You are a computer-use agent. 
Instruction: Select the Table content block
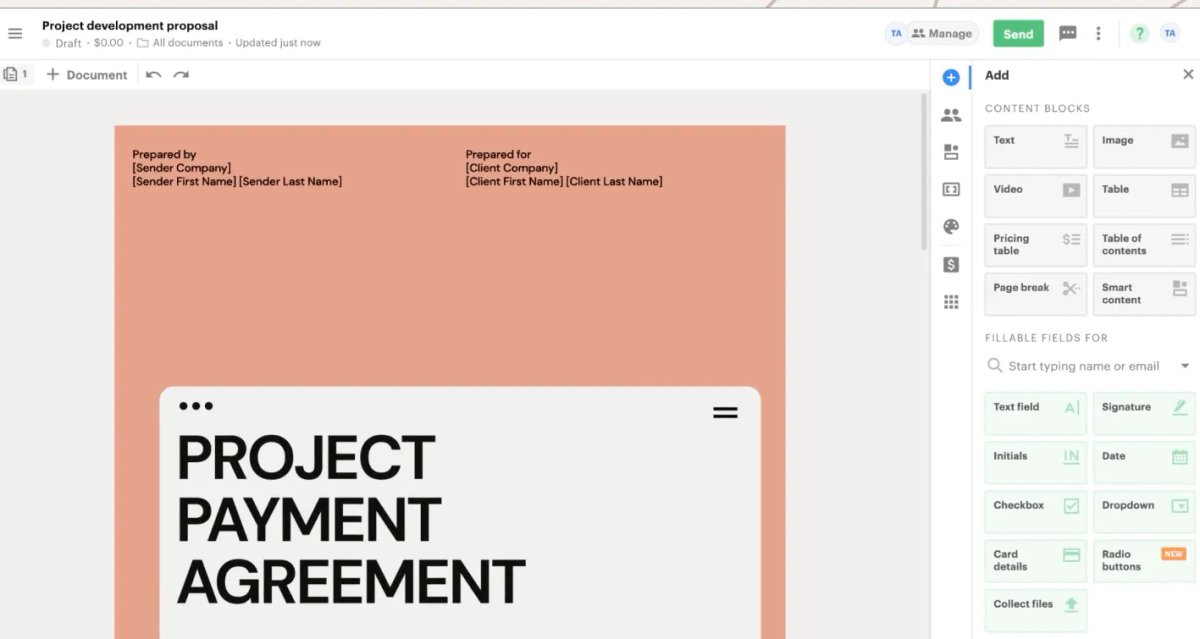(x=1144, y=195)
